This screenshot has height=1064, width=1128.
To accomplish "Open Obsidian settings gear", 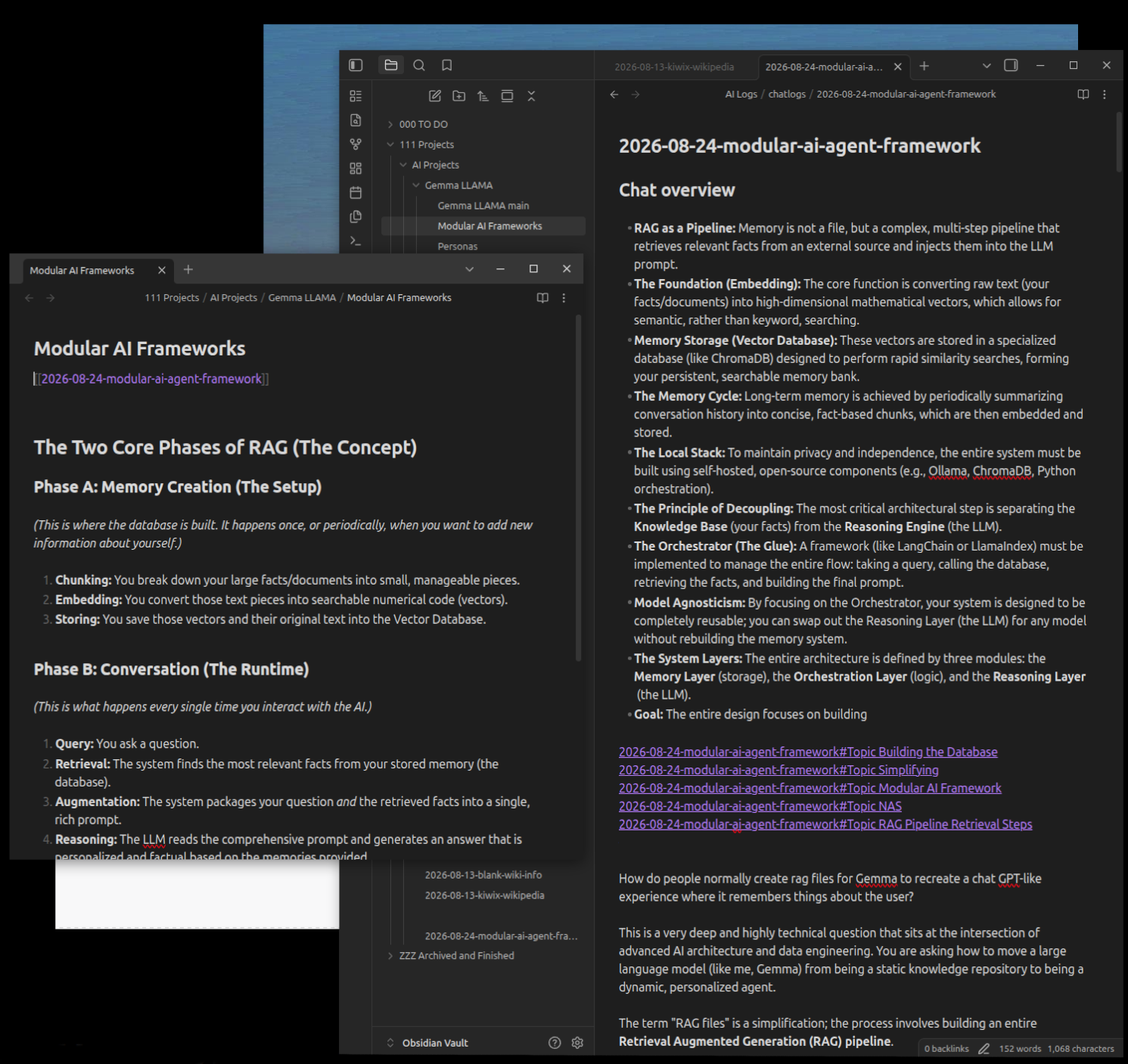I will 577,1043.
